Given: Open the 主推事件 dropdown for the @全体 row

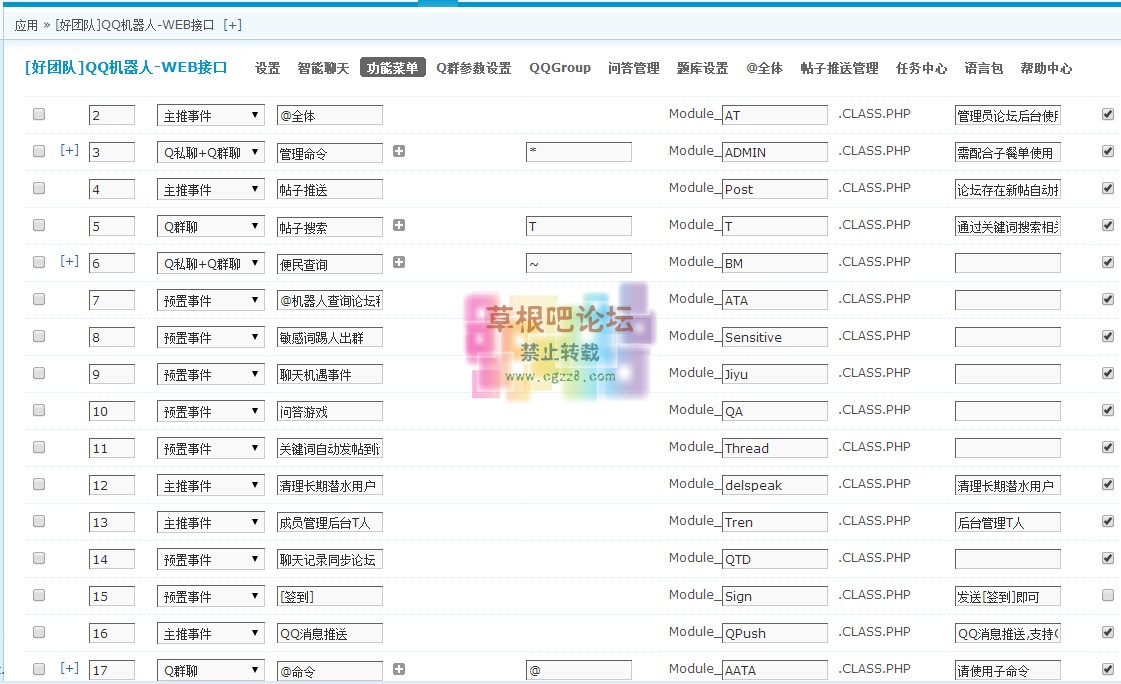Looking at the screenshot, I should [x=210, y=113].
